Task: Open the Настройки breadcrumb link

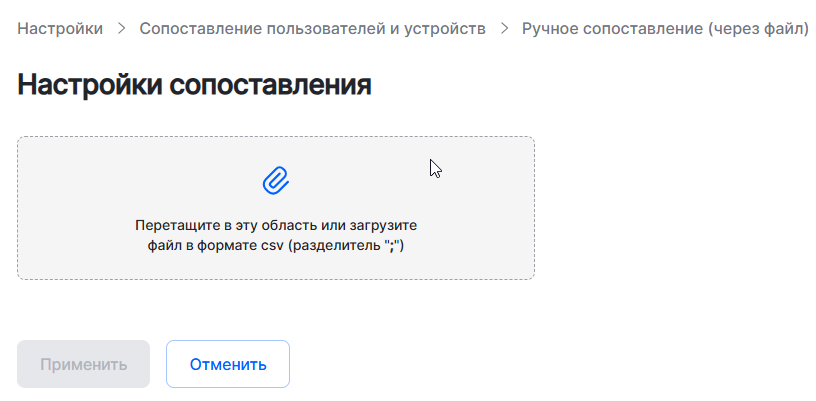Action: point(60,29)
